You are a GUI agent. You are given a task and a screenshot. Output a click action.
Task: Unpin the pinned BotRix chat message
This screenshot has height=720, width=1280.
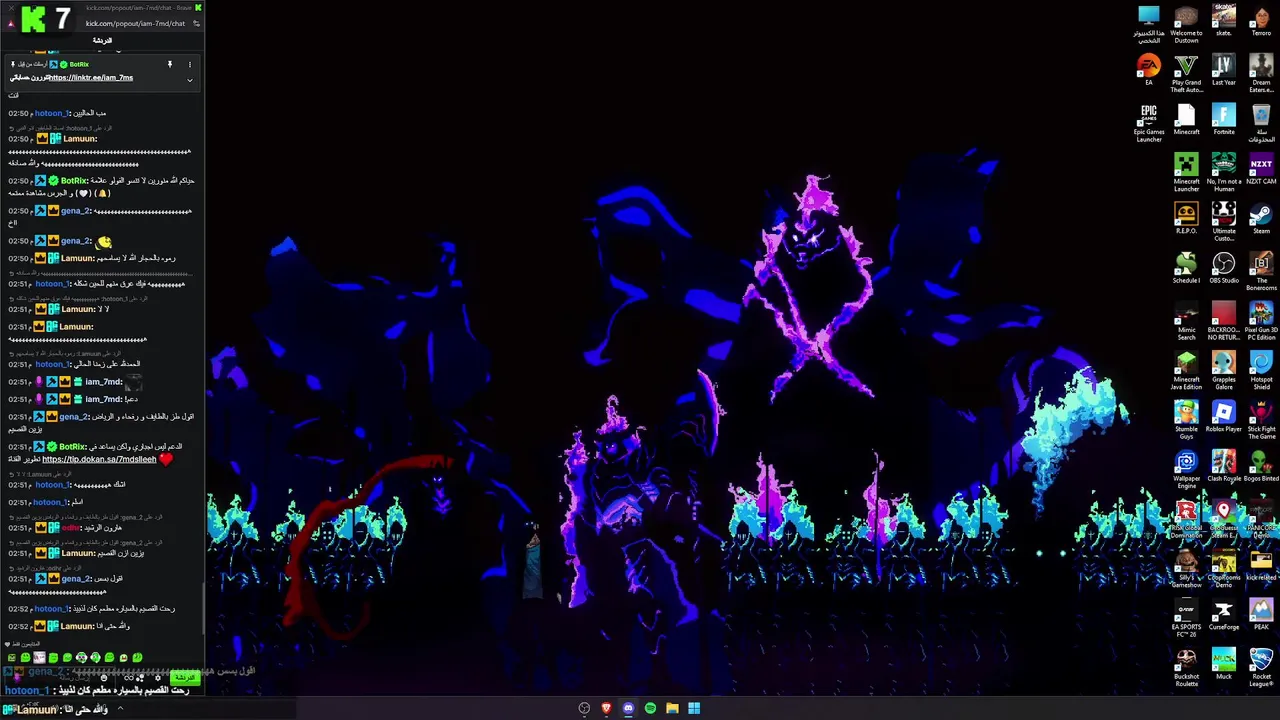click(170, 64)
